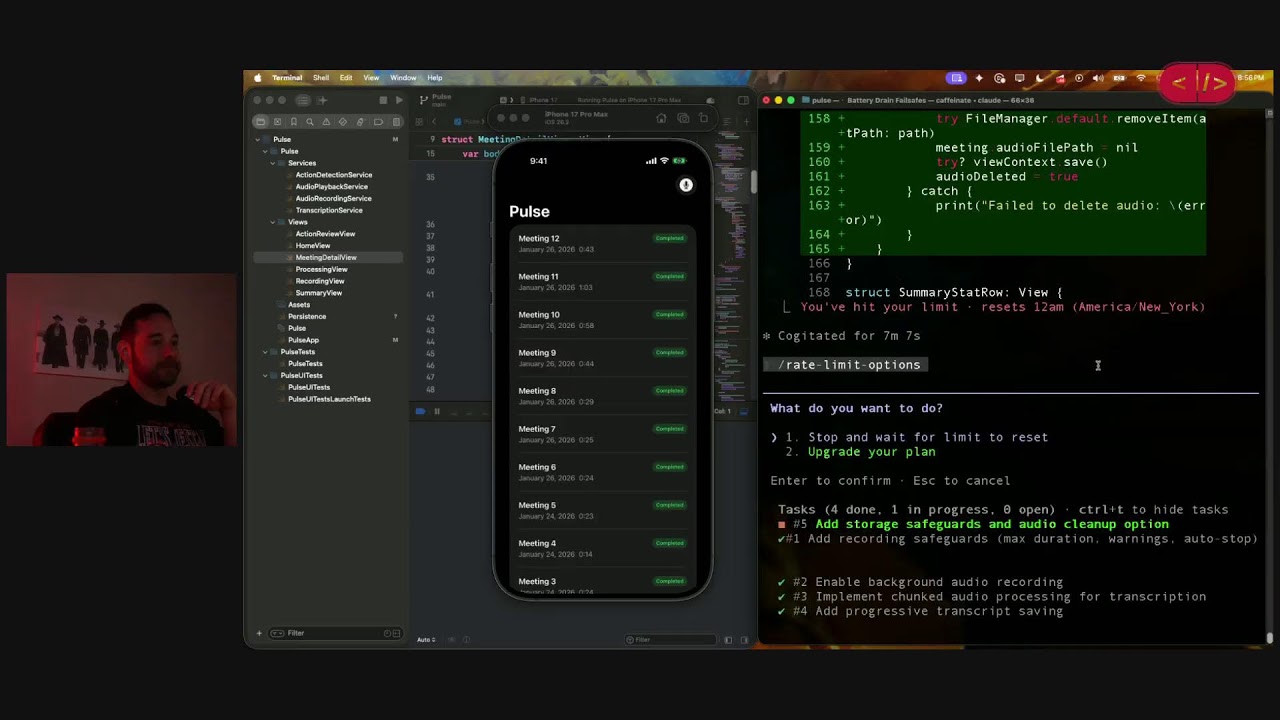Open the Window menu

point(403,78)
